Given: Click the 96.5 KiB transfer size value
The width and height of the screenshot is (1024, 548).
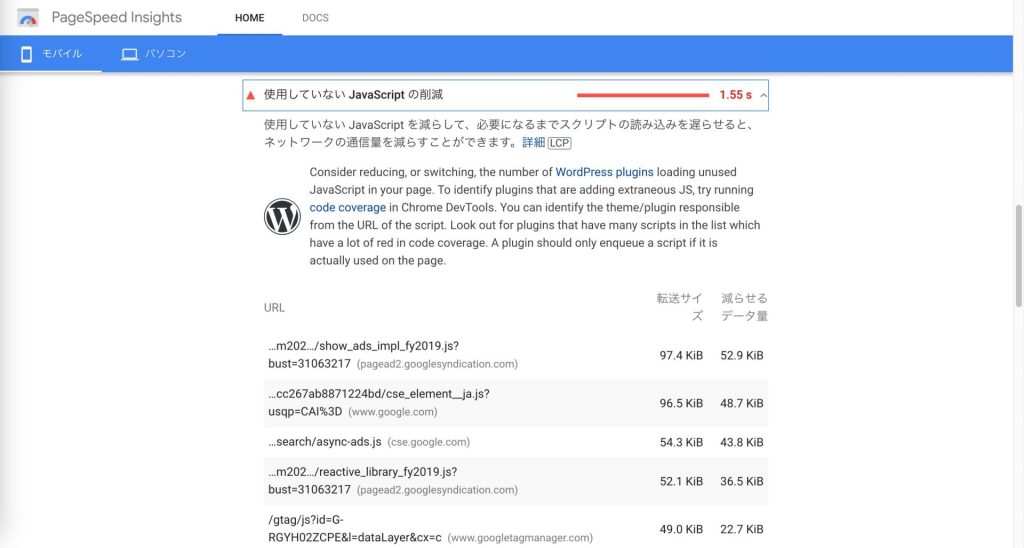Looking at the screenshot, I should (x=681, y=404).
